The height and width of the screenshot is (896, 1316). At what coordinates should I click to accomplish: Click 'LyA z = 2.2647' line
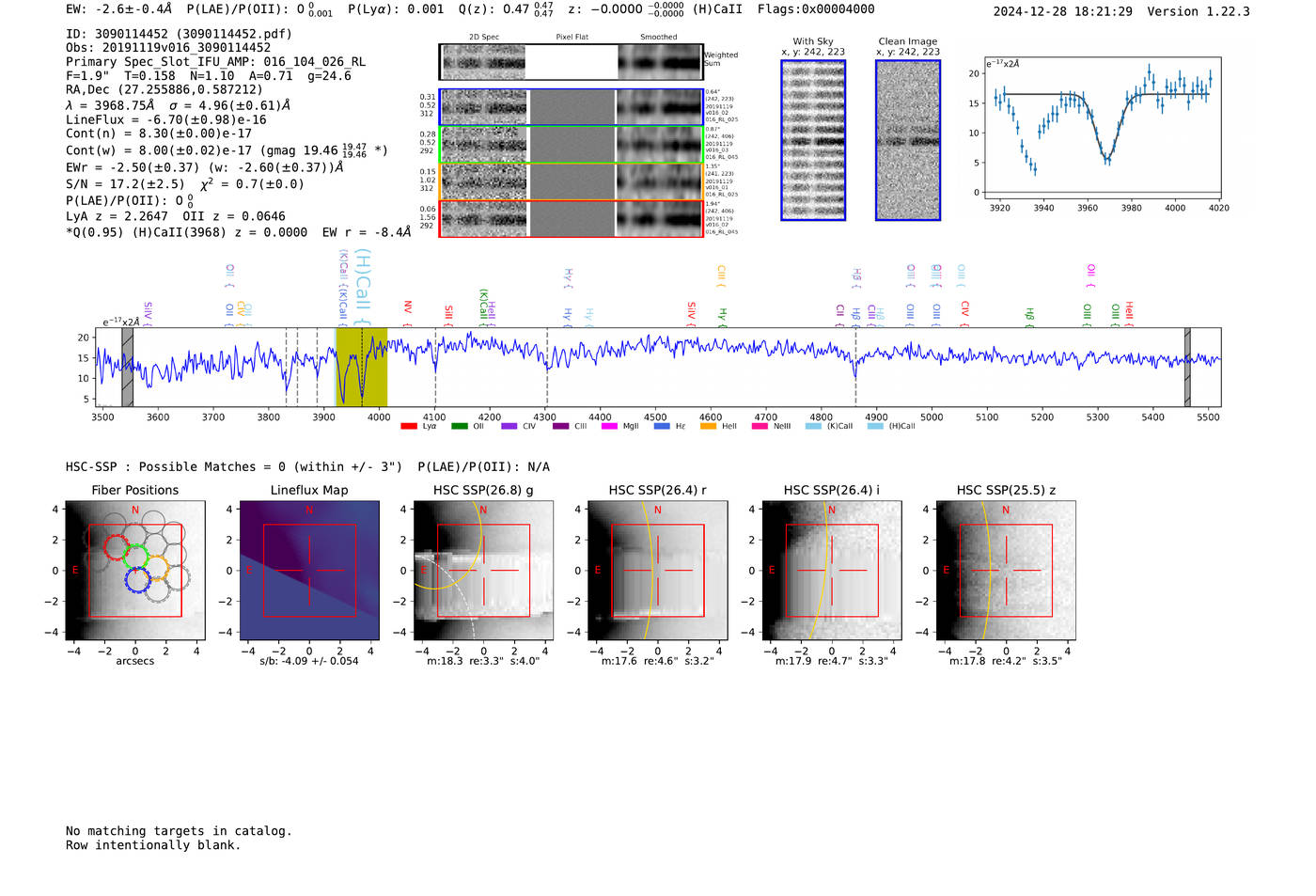pyautogui.click(x=117, y=216)
